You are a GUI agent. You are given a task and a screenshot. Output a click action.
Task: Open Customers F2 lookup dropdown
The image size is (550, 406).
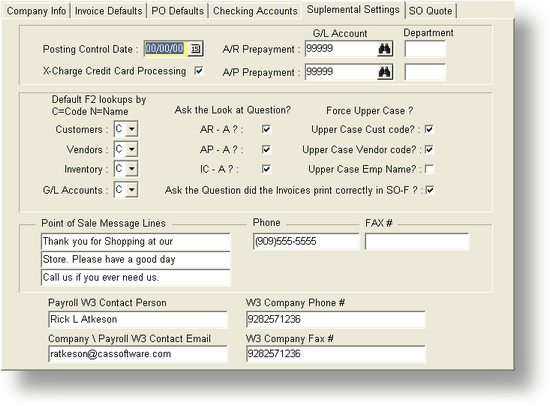[x=132, y=129]
